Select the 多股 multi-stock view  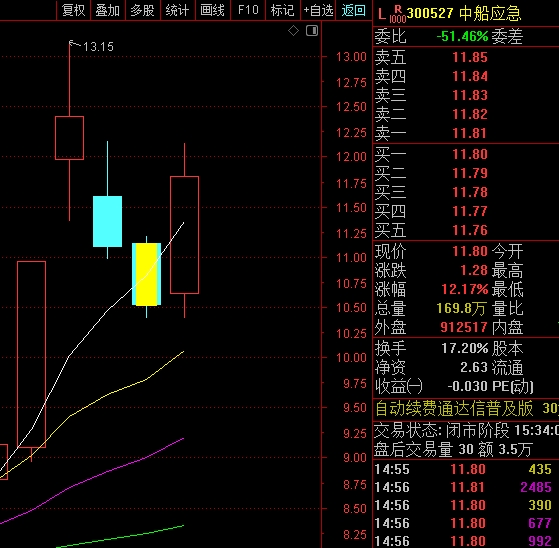point(143,10)
